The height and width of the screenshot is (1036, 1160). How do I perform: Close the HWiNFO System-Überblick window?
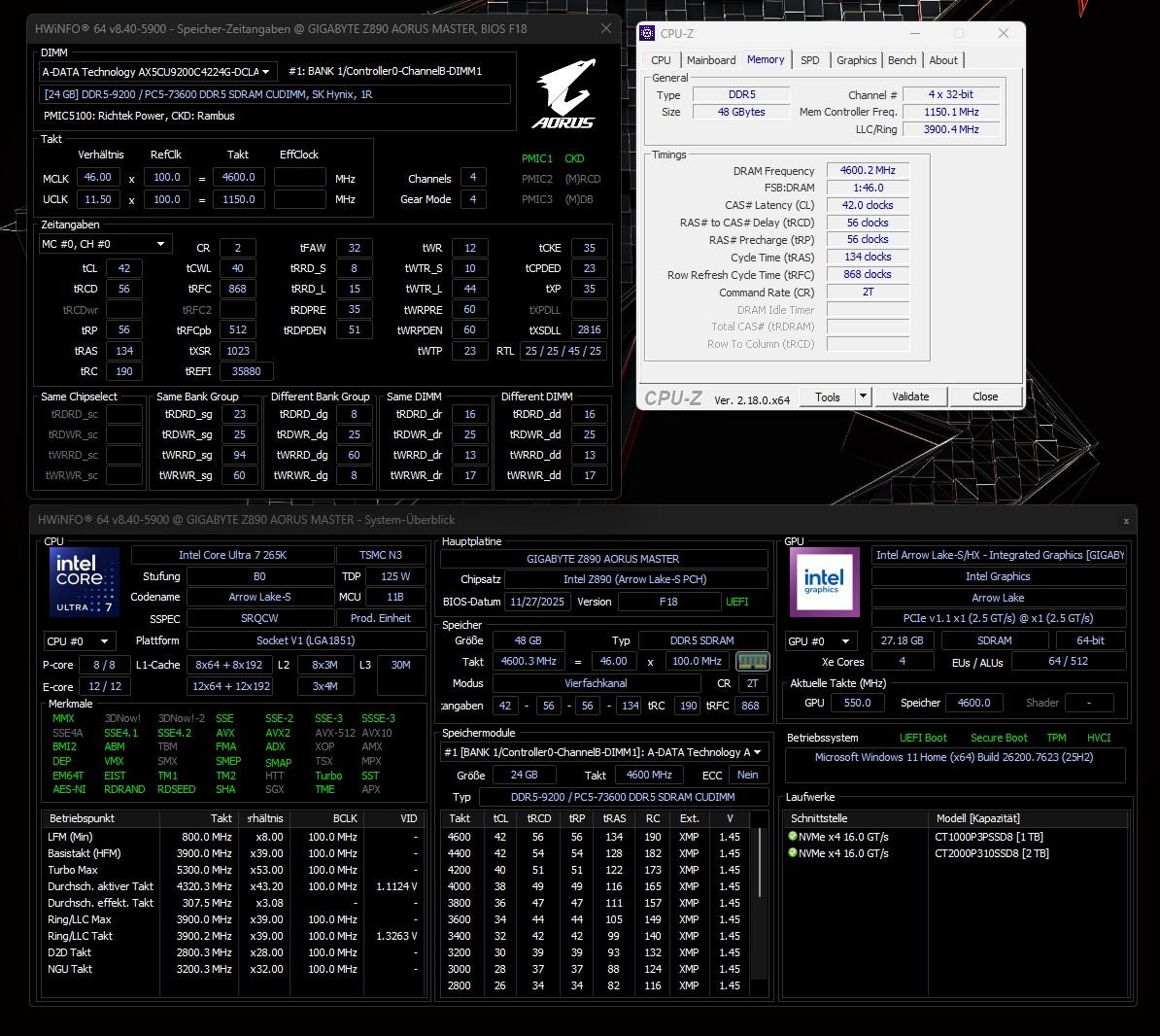[1126, 521]
